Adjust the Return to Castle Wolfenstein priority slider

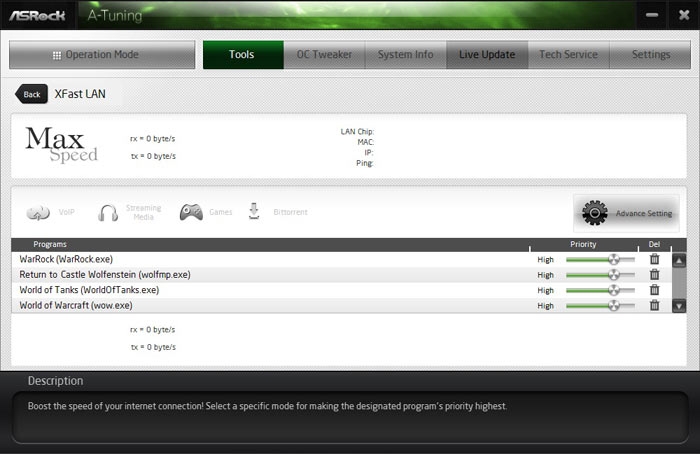[x=600, y=275]
